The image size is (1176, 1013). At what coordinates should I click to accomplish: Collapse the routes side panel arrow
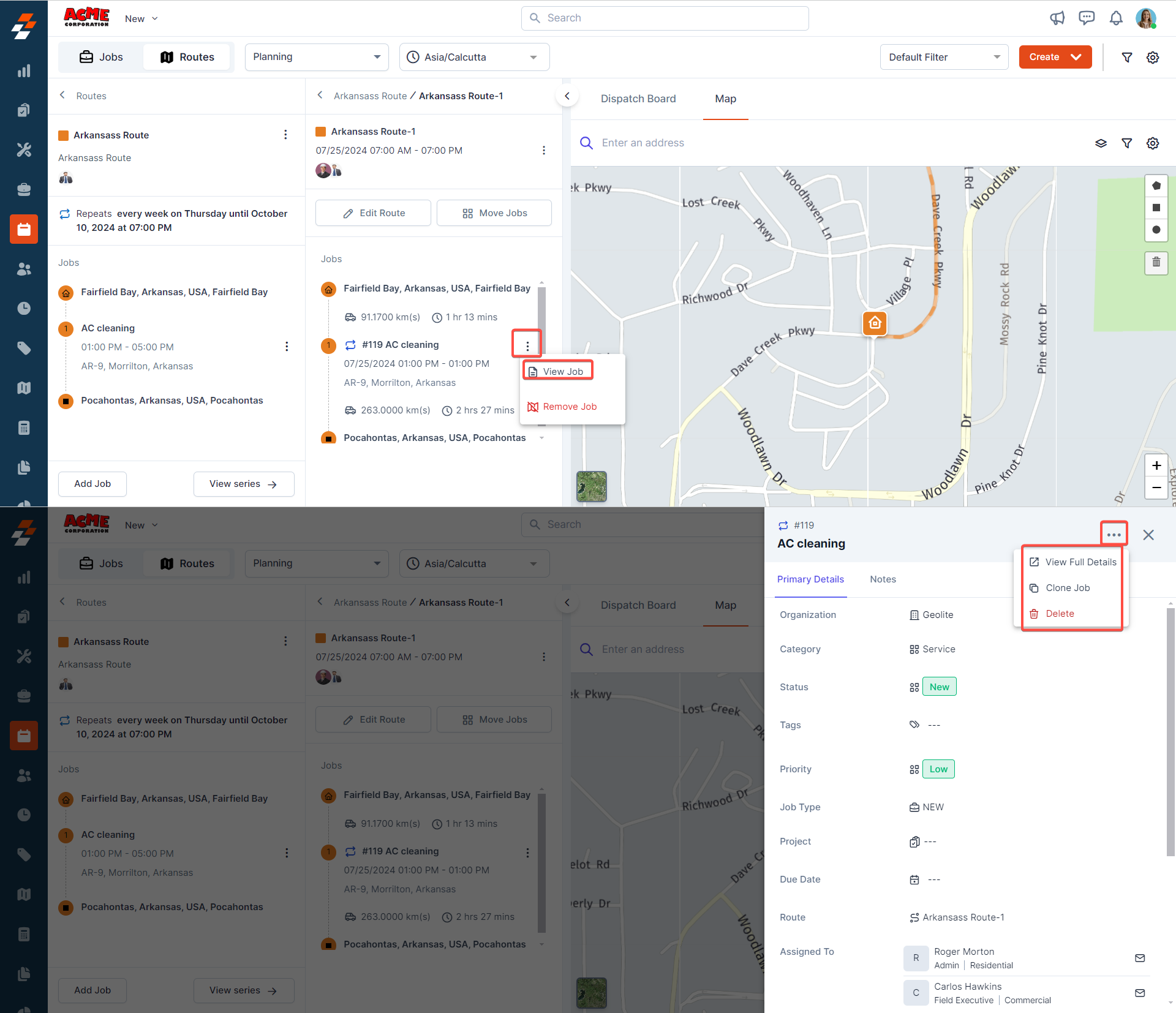pos(567,96)
